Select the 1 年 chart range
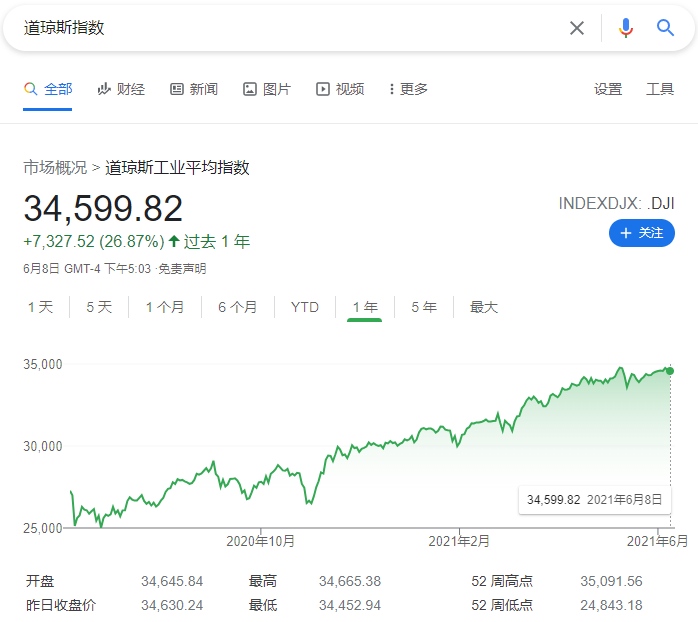698x622 pixels. coord(365,307)
